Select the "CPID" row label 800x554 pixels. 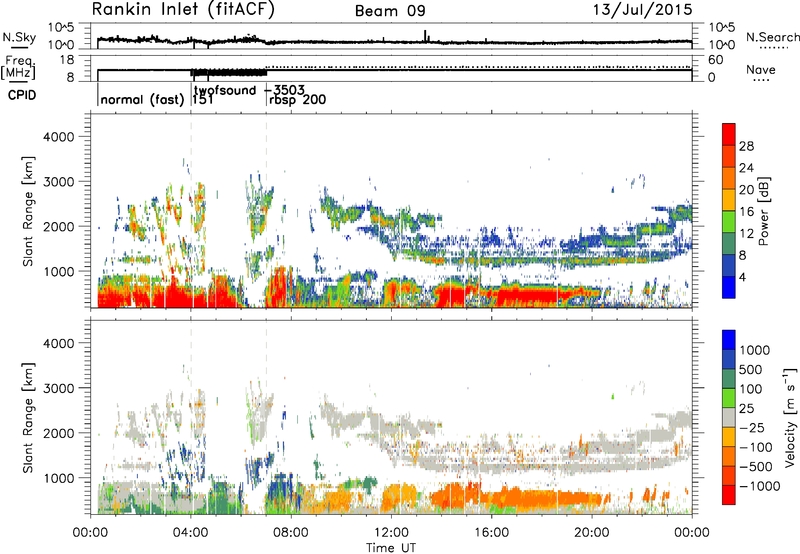click(x=22, y=95)
